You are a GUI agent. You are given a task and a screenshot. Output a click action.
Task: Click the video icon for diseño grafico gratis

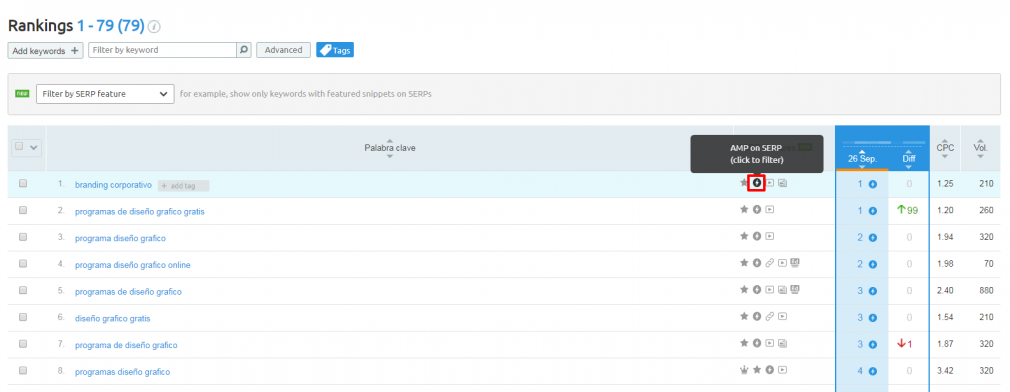(782, 316)
